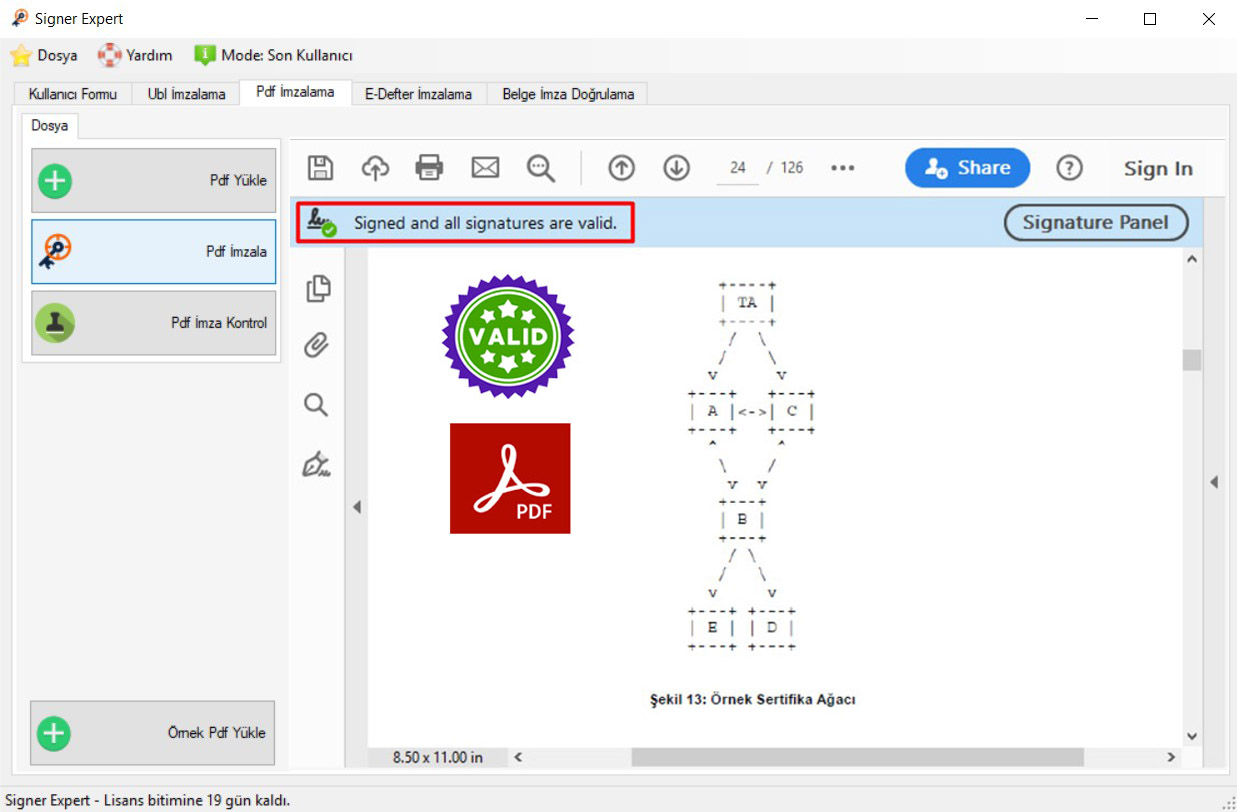Click the Pdf İmzala button

click(153, 252)
